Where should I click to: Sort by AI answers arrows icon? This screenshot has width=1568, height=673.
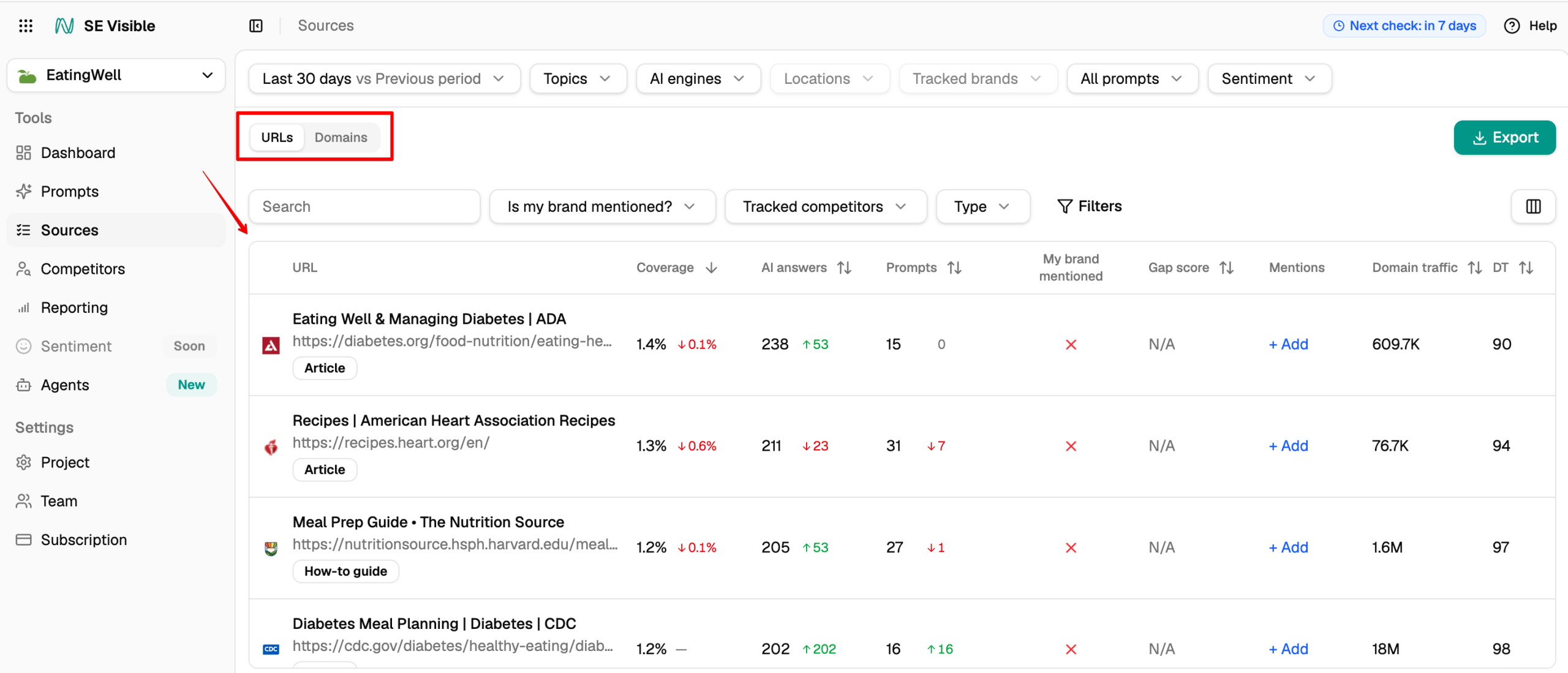[844, 268]
